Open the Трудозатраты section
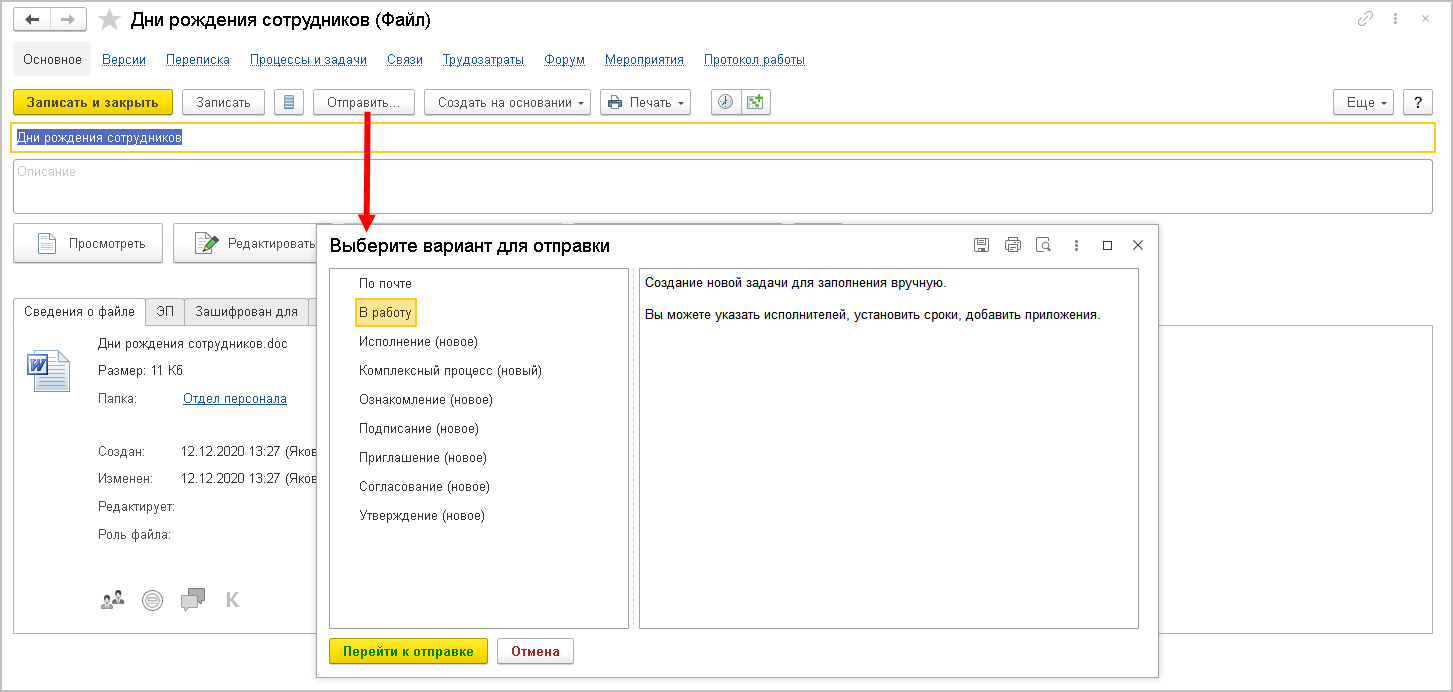The image size is (1453, 692). click(x=483, y=60)
